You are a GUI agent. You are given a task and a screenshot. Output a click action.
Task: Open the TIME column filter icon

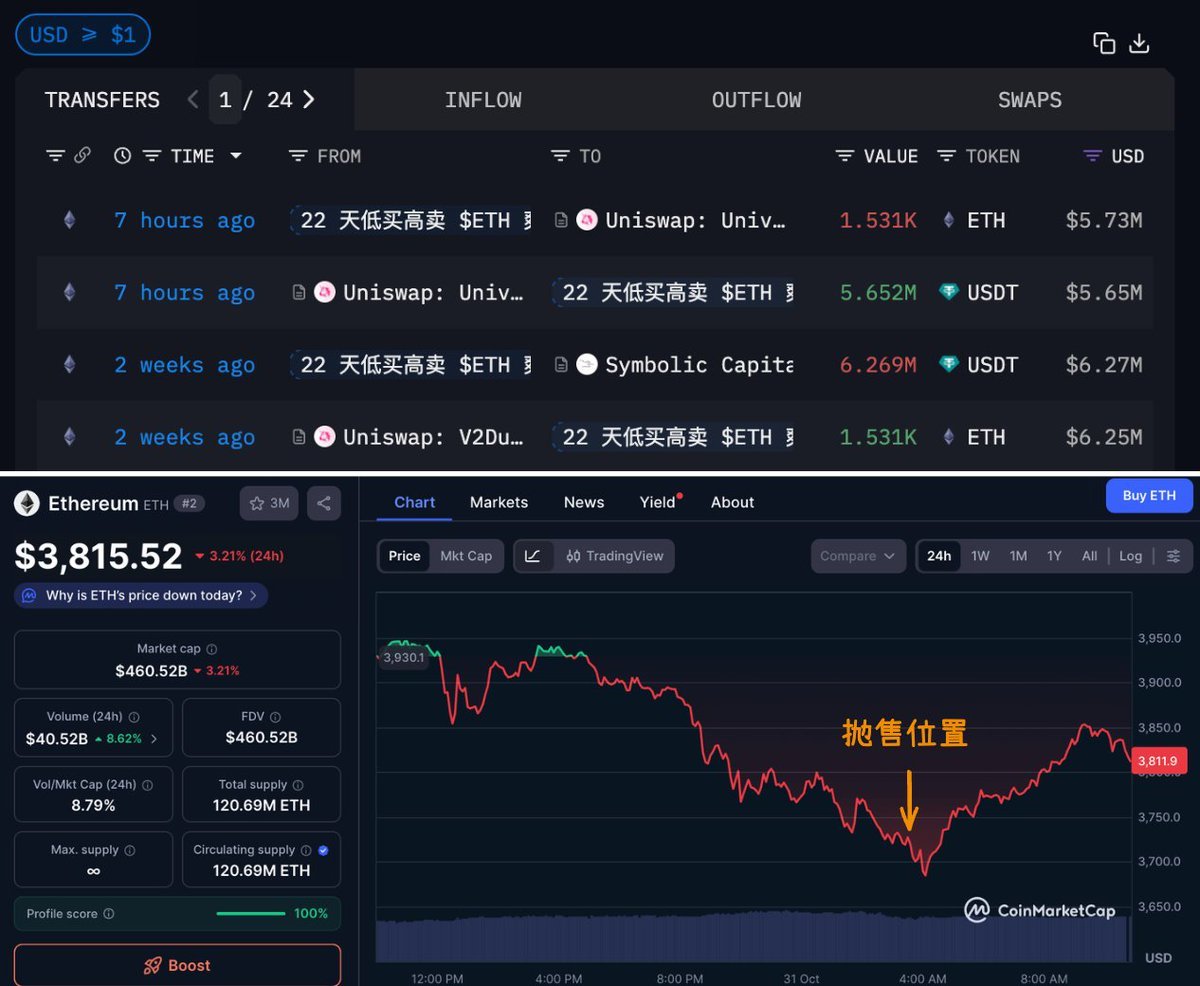(x=152, y=156)
